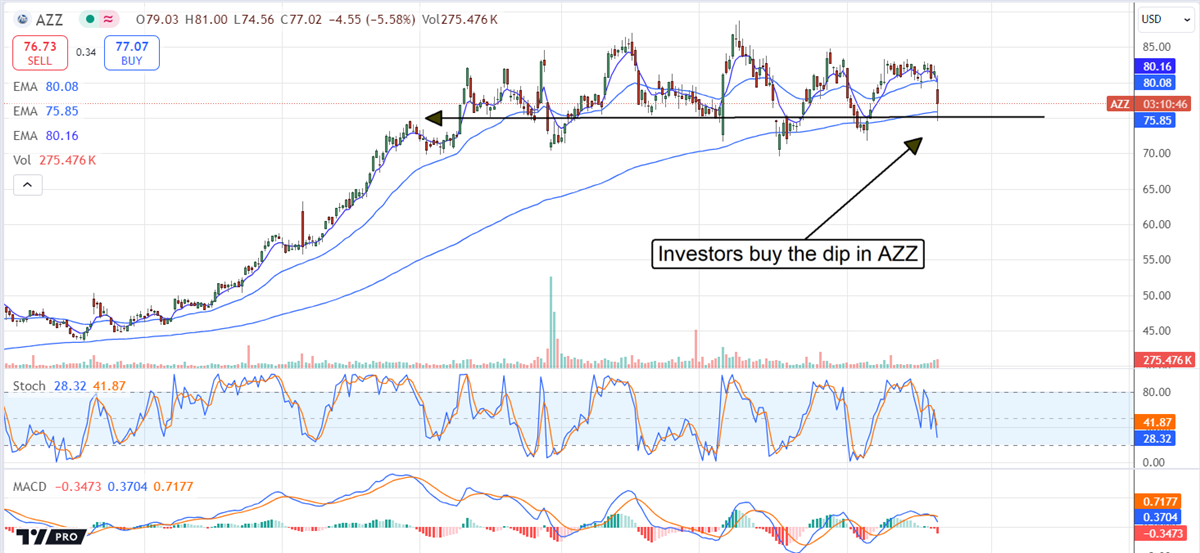The width and height of the screenshot is (1200, 553).
Task: Click the Stoch indicator pane title
Action: (x=29, y=385)
